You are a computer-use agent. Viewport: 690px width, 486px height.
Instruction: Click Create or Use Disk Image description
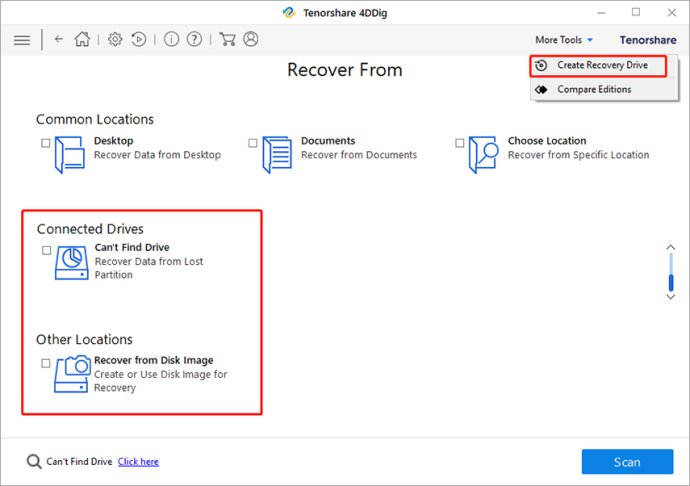coord(161,381)
